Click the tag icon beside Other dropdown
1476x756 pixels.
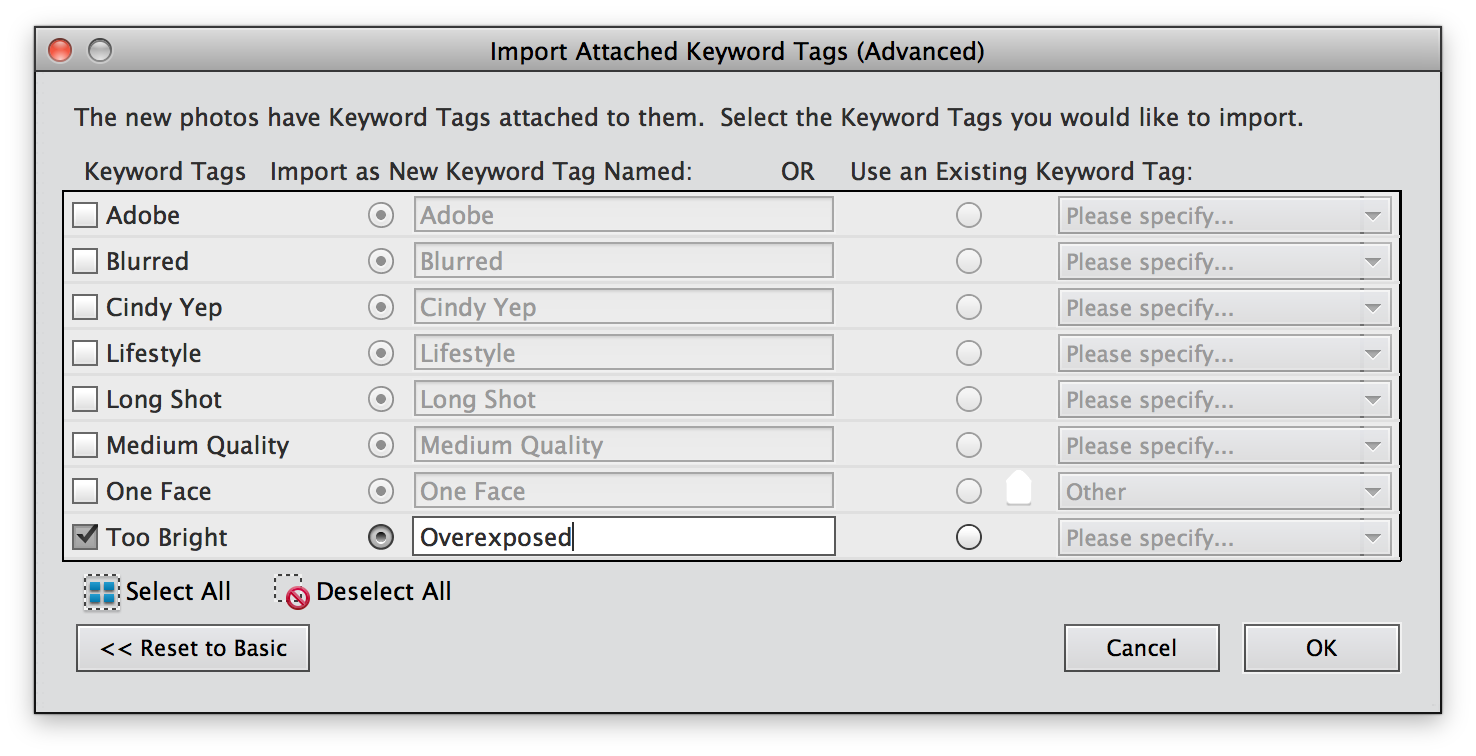coord(1018,491)
